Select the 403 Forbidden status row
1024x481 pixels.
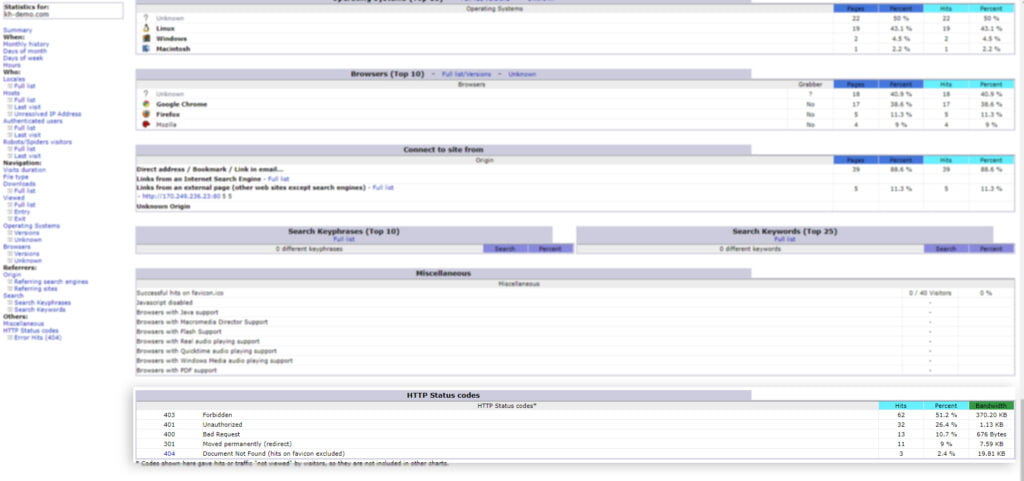(x=575, y=415)
